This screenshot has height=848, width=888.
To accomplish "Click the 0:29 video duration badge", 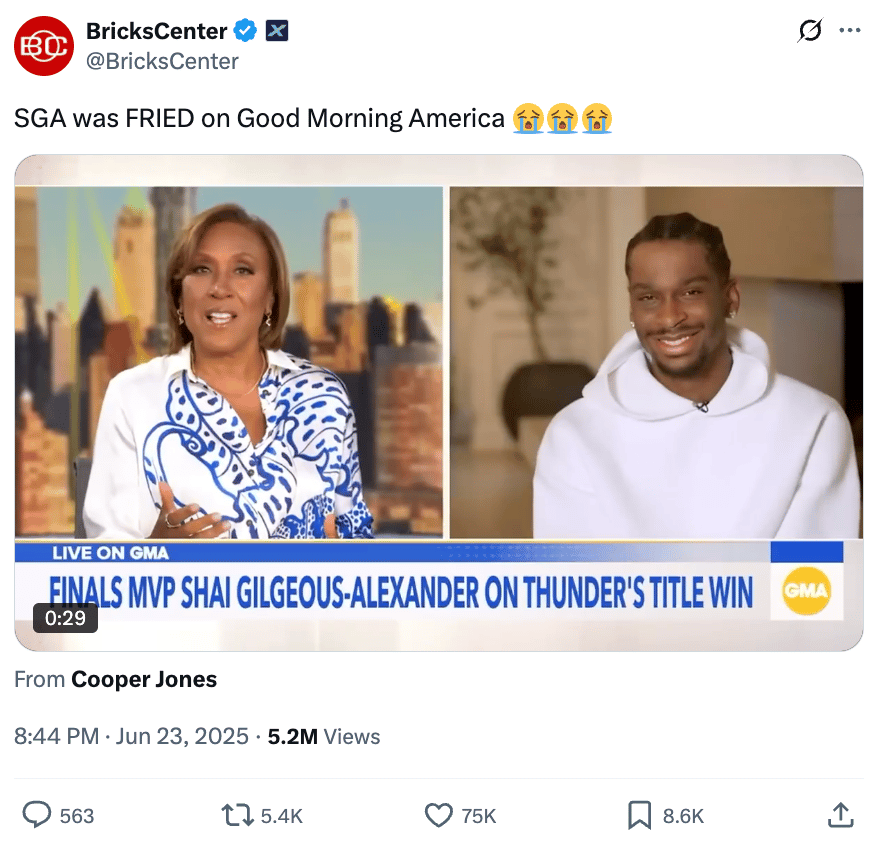I will pyautogui.click(x=65, y=618).
